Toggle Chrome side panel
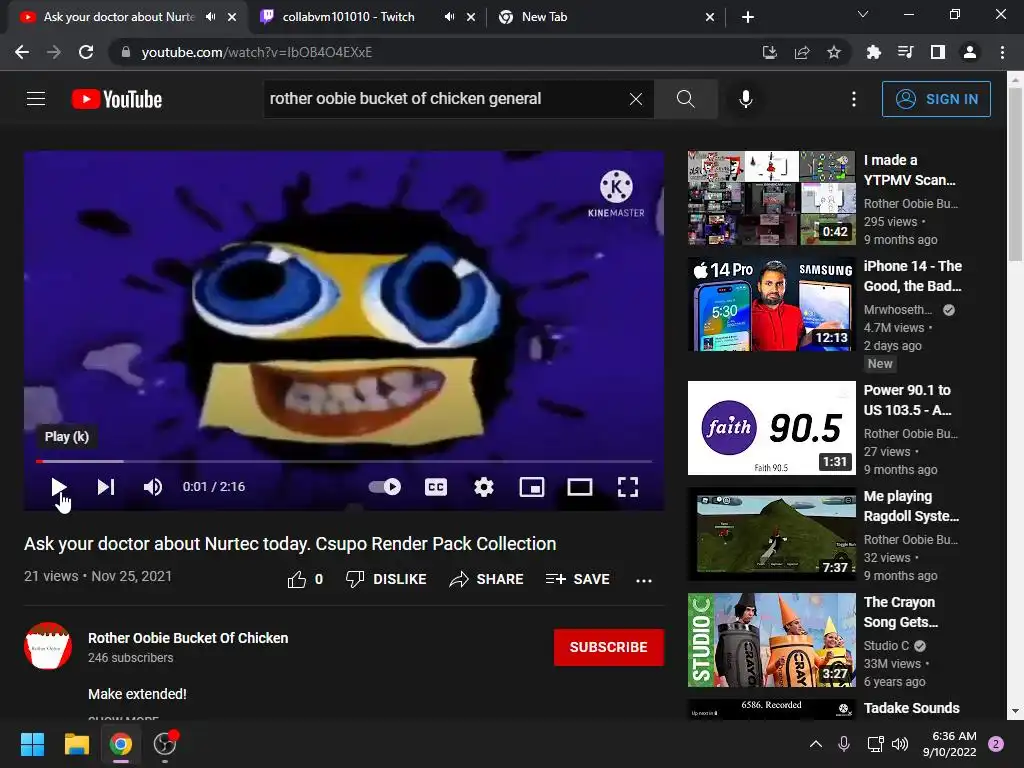 938,52
